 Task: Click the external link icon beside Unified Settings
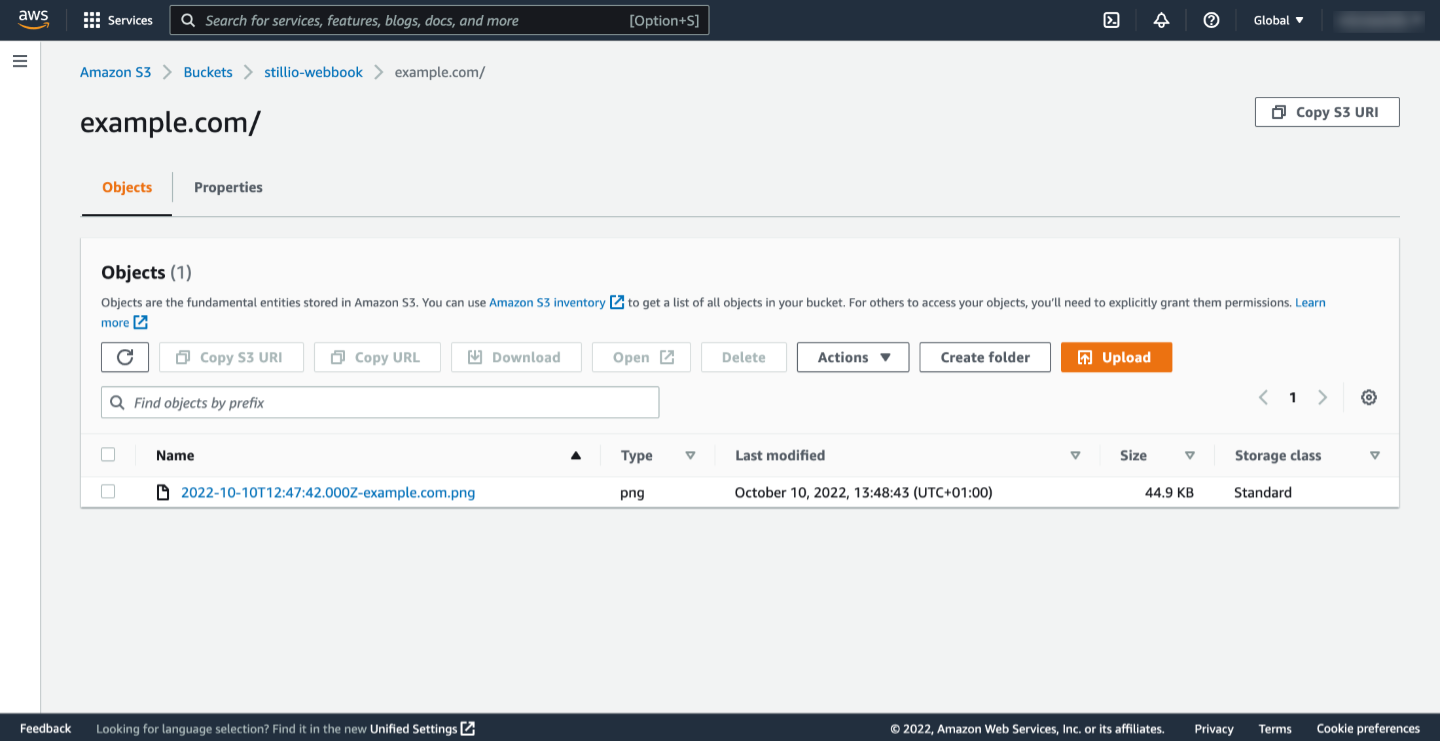point(468,728)
